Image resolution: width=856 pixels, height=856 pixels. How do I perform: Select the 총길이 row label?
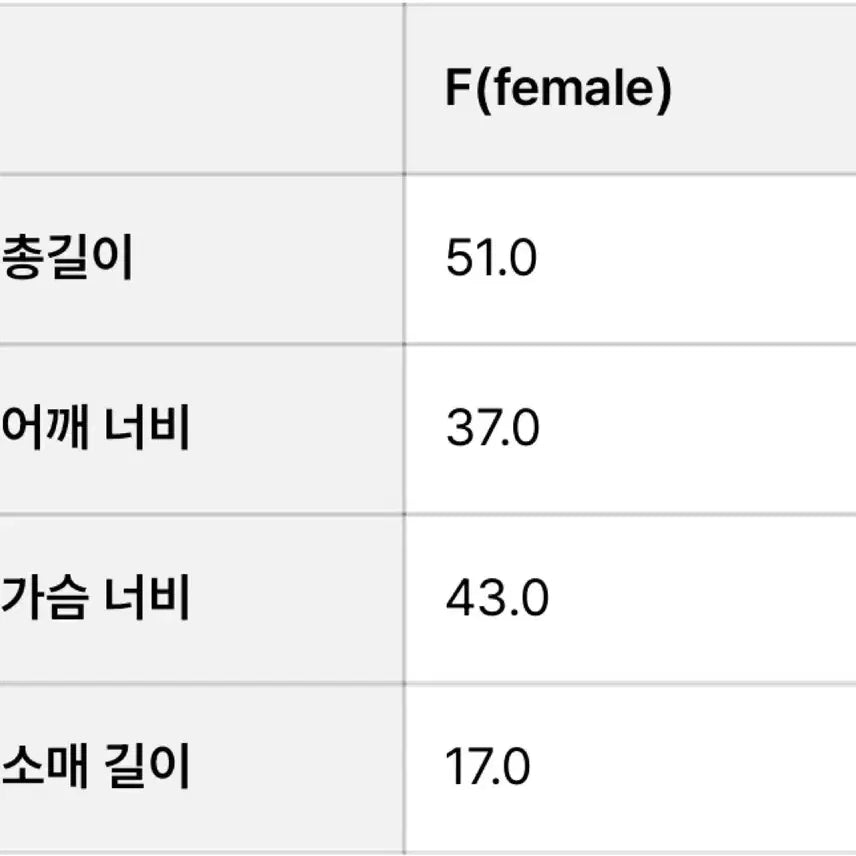pos(68,259)
